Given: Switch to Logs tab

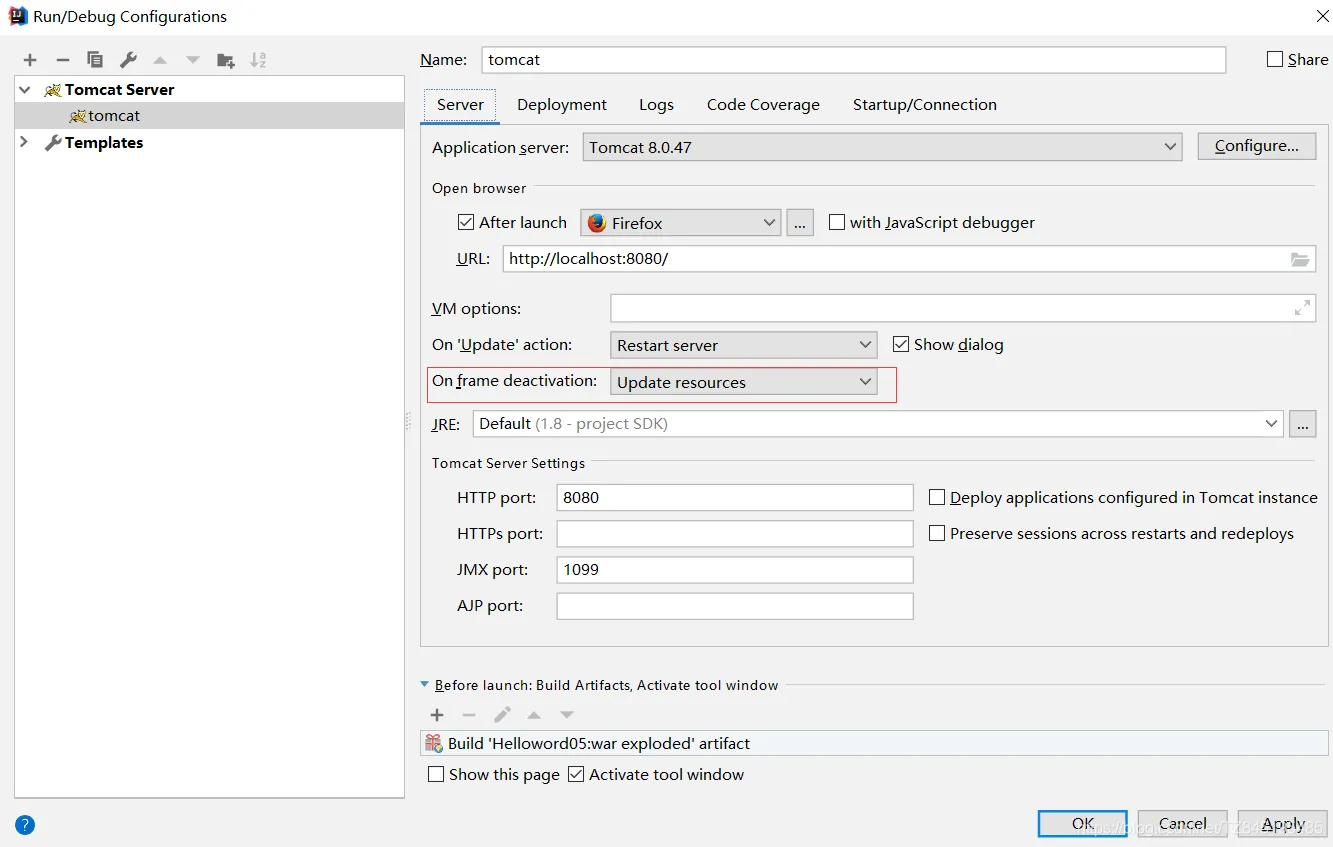Looking at the screenshot, I should pos(656,105).
